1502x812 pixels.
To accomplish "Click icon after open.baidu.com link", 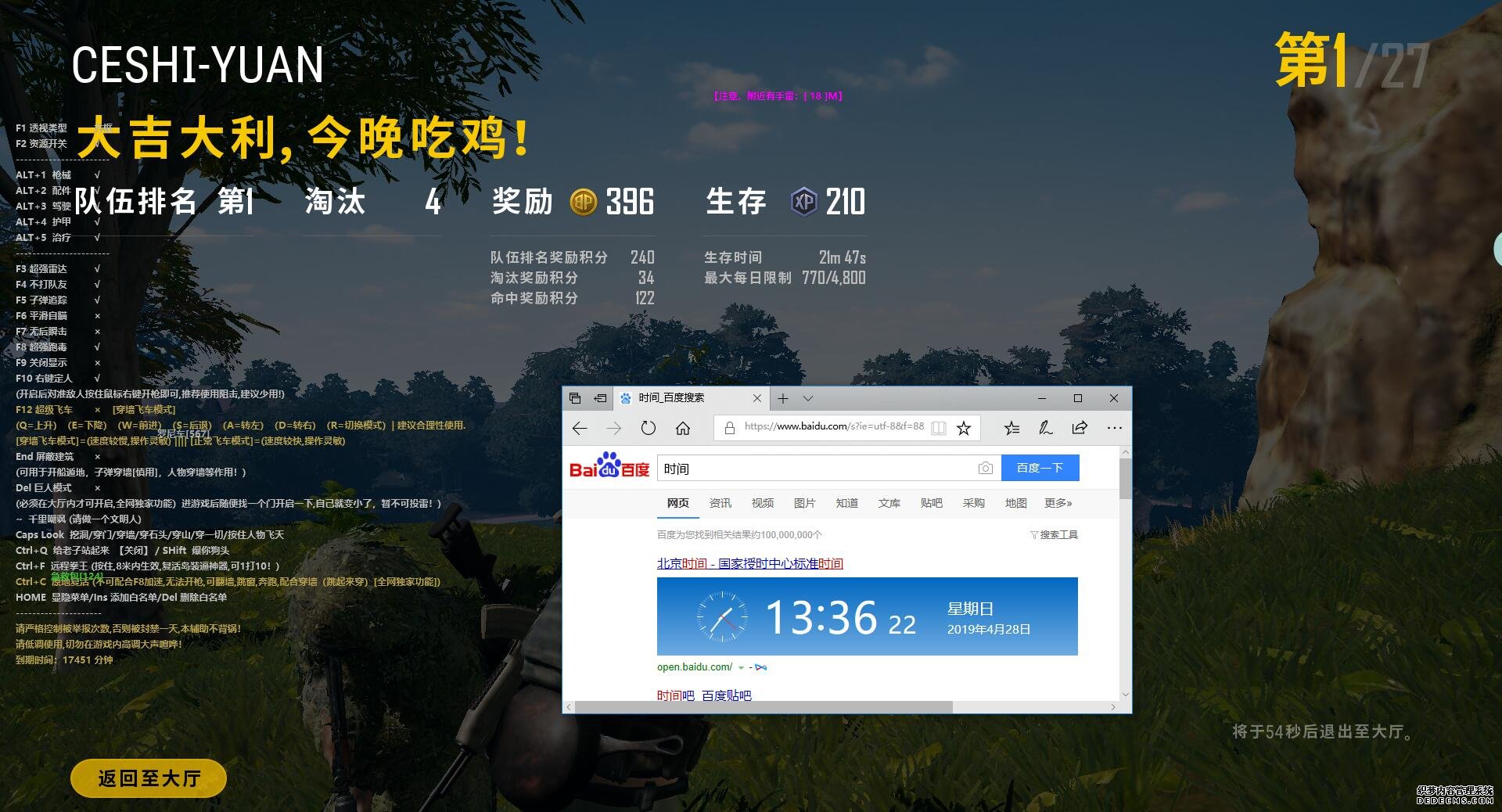I will (761, 667).
